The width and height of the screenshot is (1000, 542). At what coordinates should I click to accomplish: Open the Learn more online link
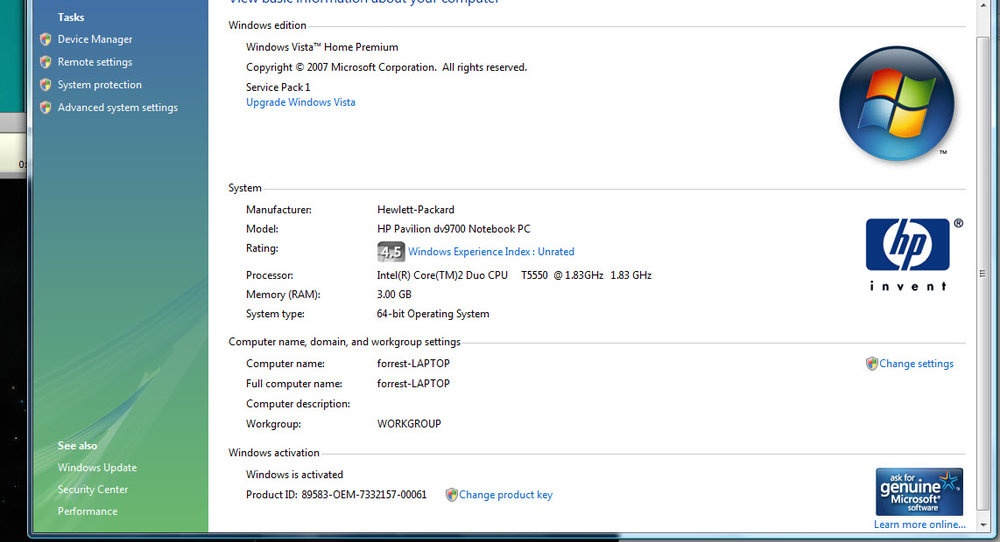[x=919, y=524]
